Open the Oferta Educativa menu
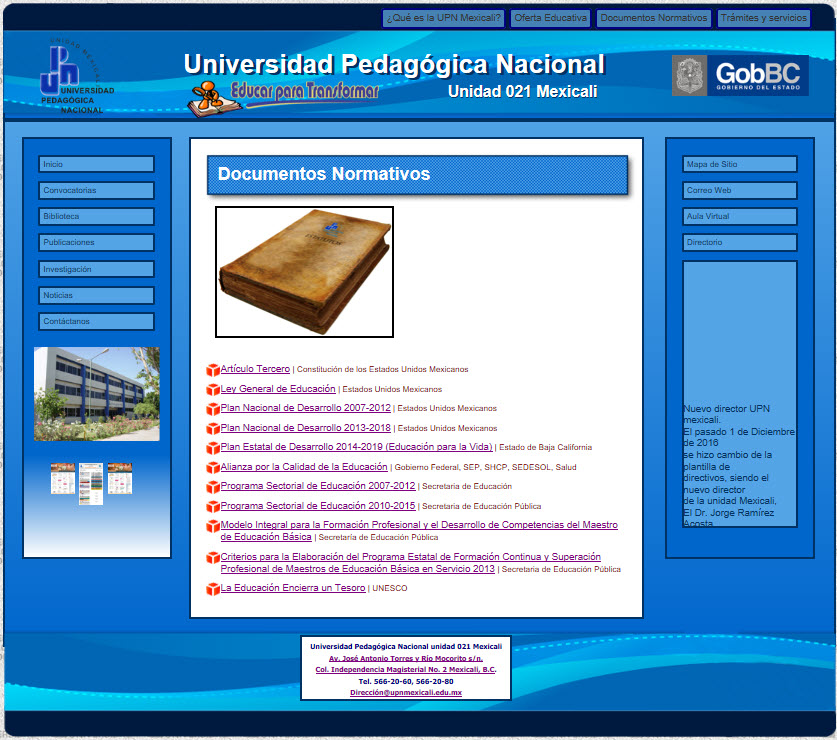This screenshot has width=837, height=740. [x=550, y=18]
